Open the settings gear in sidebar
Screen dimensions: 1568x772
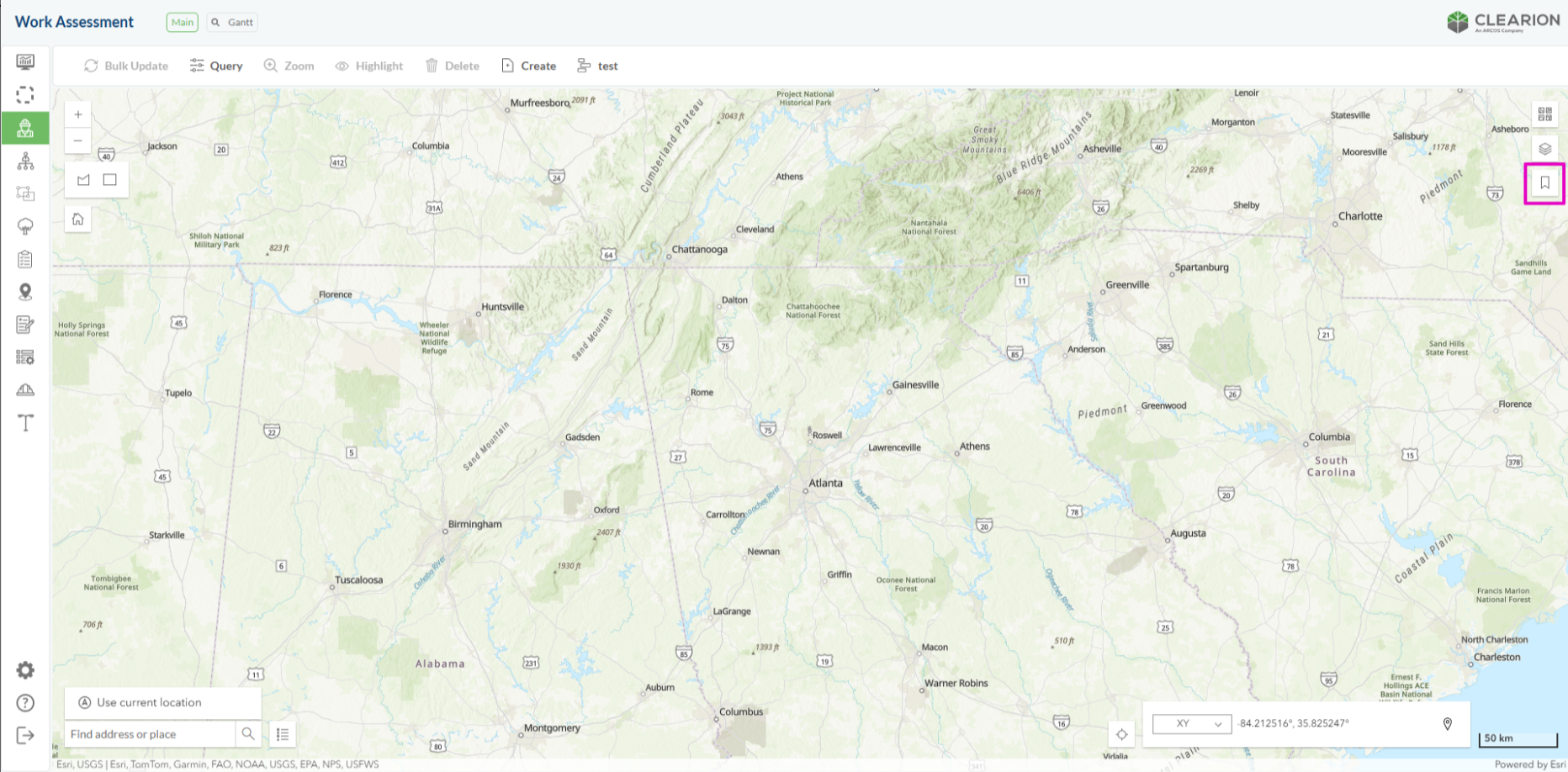pyautogui.click(x=25, y=670)
